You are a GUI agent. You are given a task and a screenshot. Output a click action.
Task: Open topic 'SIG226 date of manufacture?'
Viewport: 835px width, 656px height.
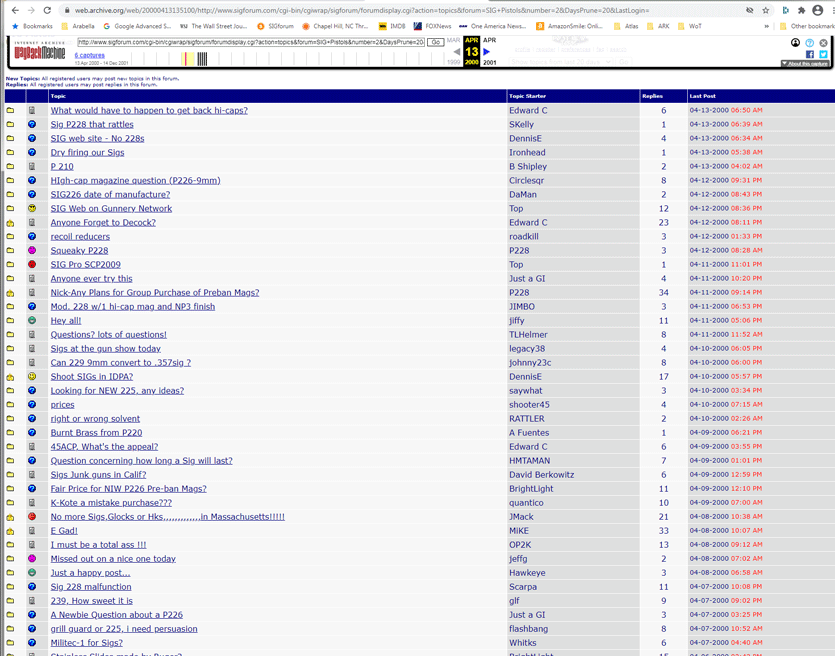coord(110,194)
